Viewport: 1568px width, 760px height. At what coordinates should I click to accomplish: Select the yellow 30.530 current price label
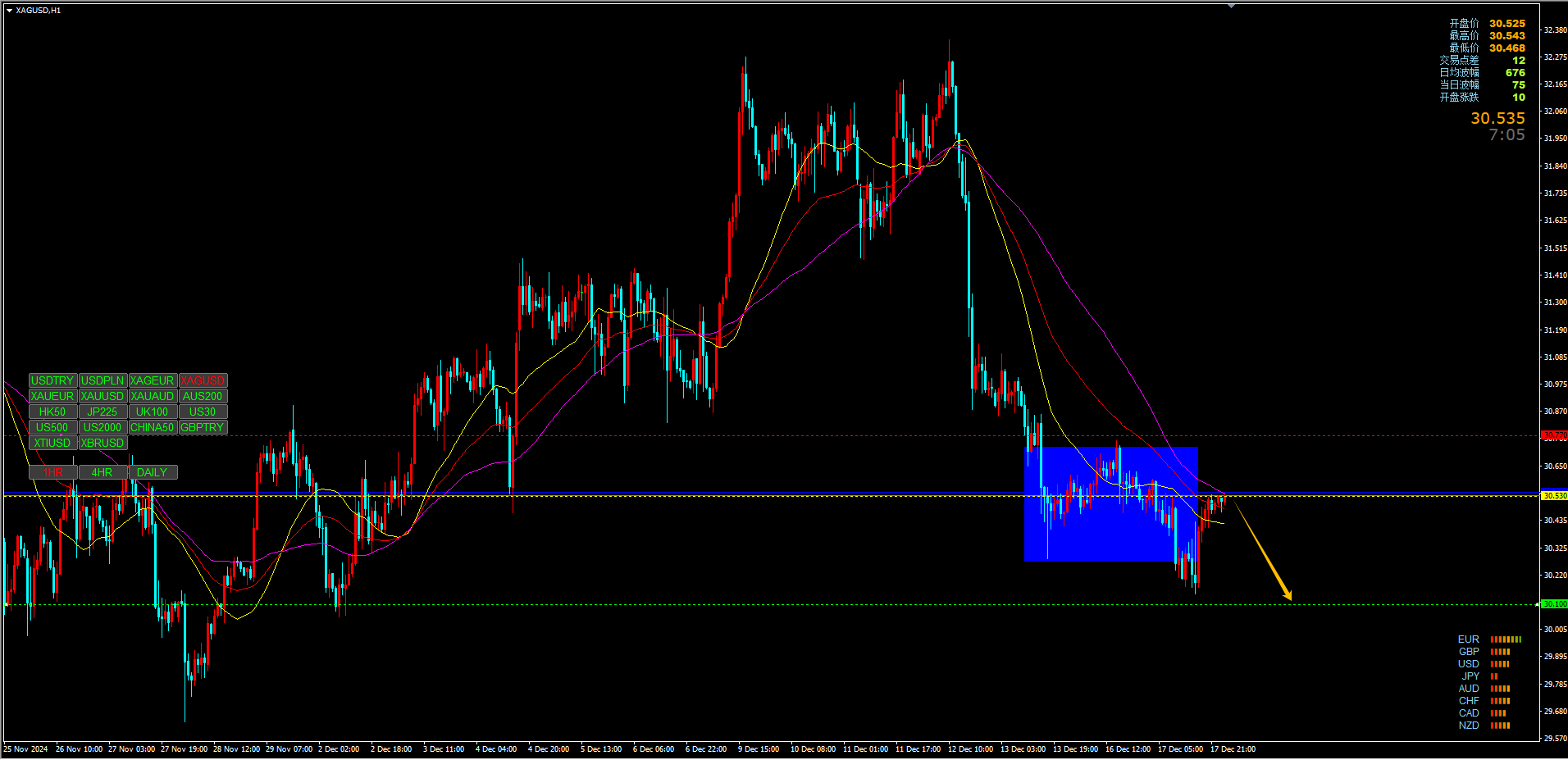coord(1554,496)
